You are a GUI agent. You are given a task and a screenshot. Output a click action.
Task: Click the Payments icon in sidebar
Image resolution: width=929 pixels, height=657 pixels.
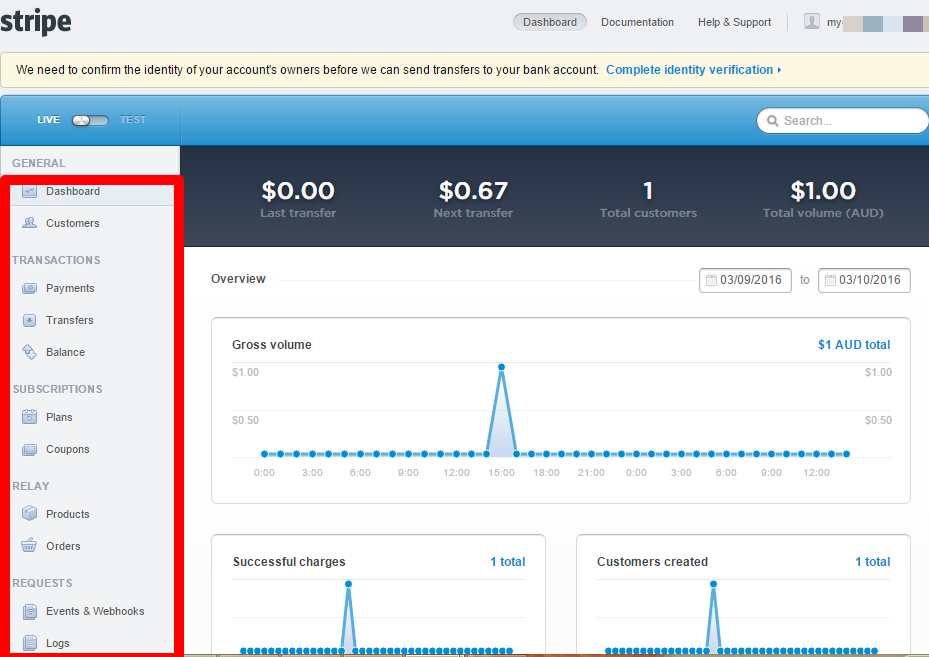(29, 288)
